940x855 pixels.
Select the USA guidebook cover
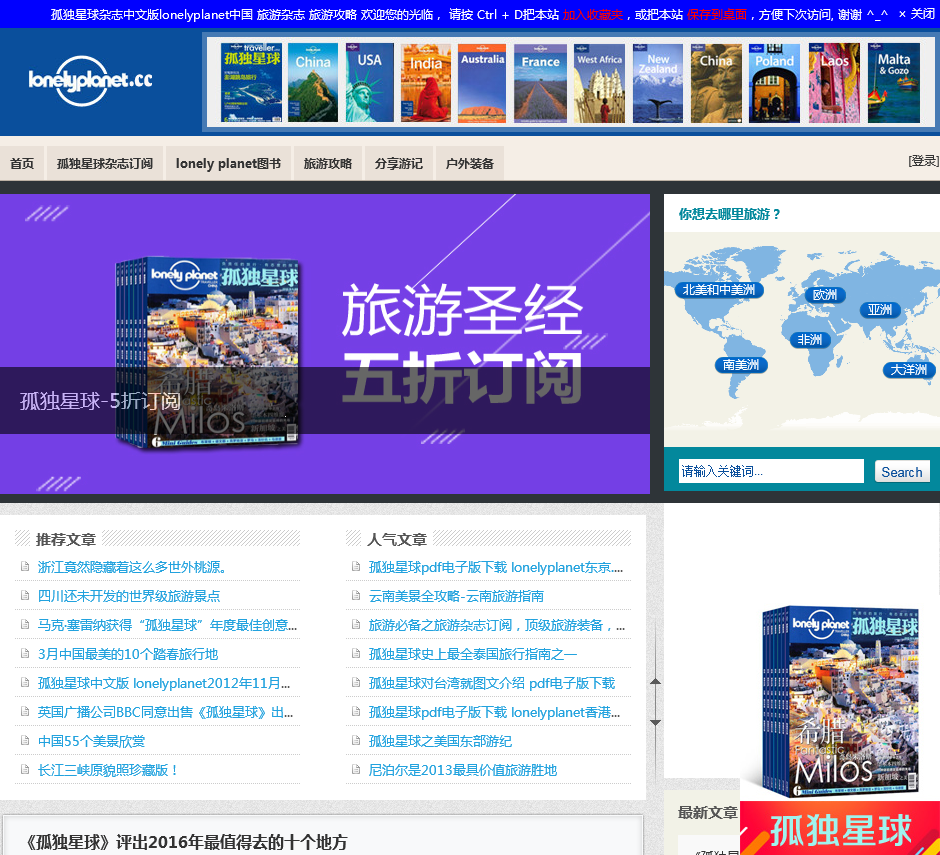coord(369,83)
